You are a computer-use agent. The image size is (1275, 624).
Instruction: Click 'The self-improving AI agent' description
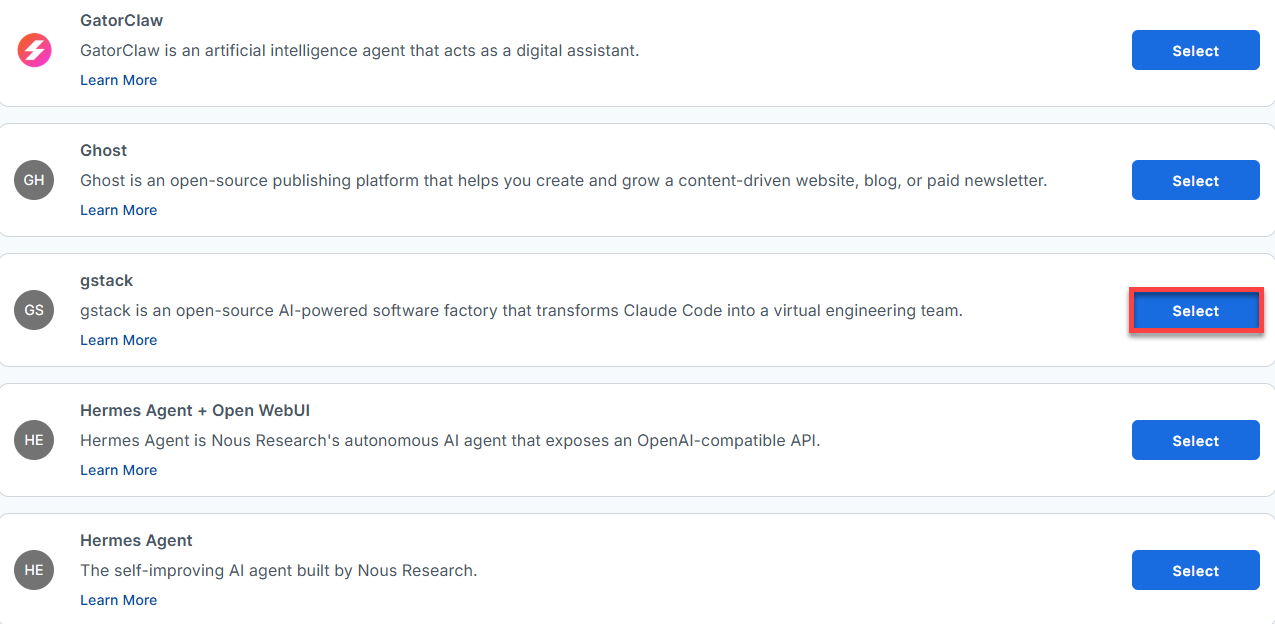(x=278, y=571)
